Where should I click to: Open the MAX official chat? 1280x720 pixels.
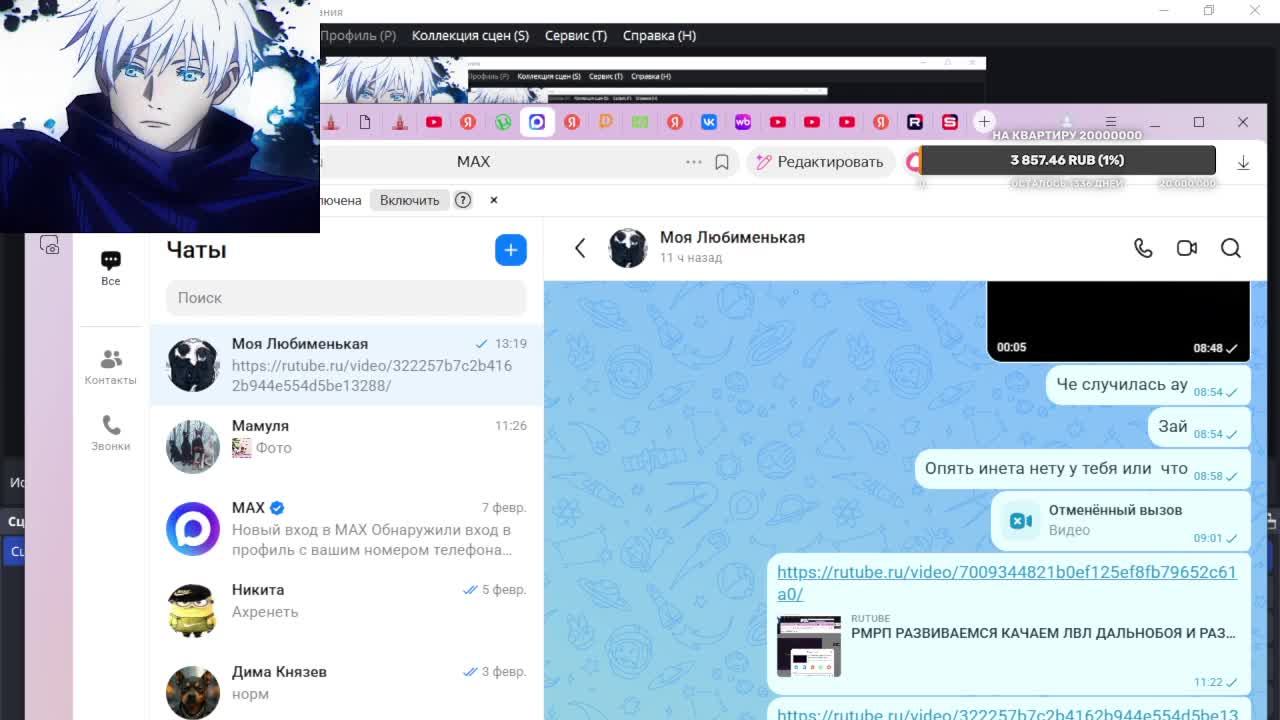tap(346, 528)
